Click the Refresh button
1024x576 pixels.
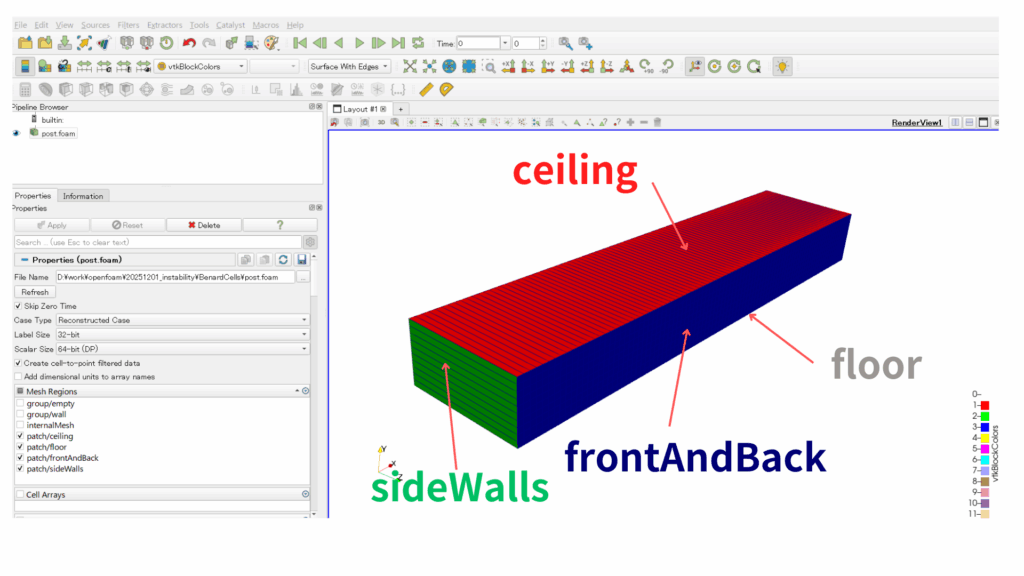tap(34, 291)
